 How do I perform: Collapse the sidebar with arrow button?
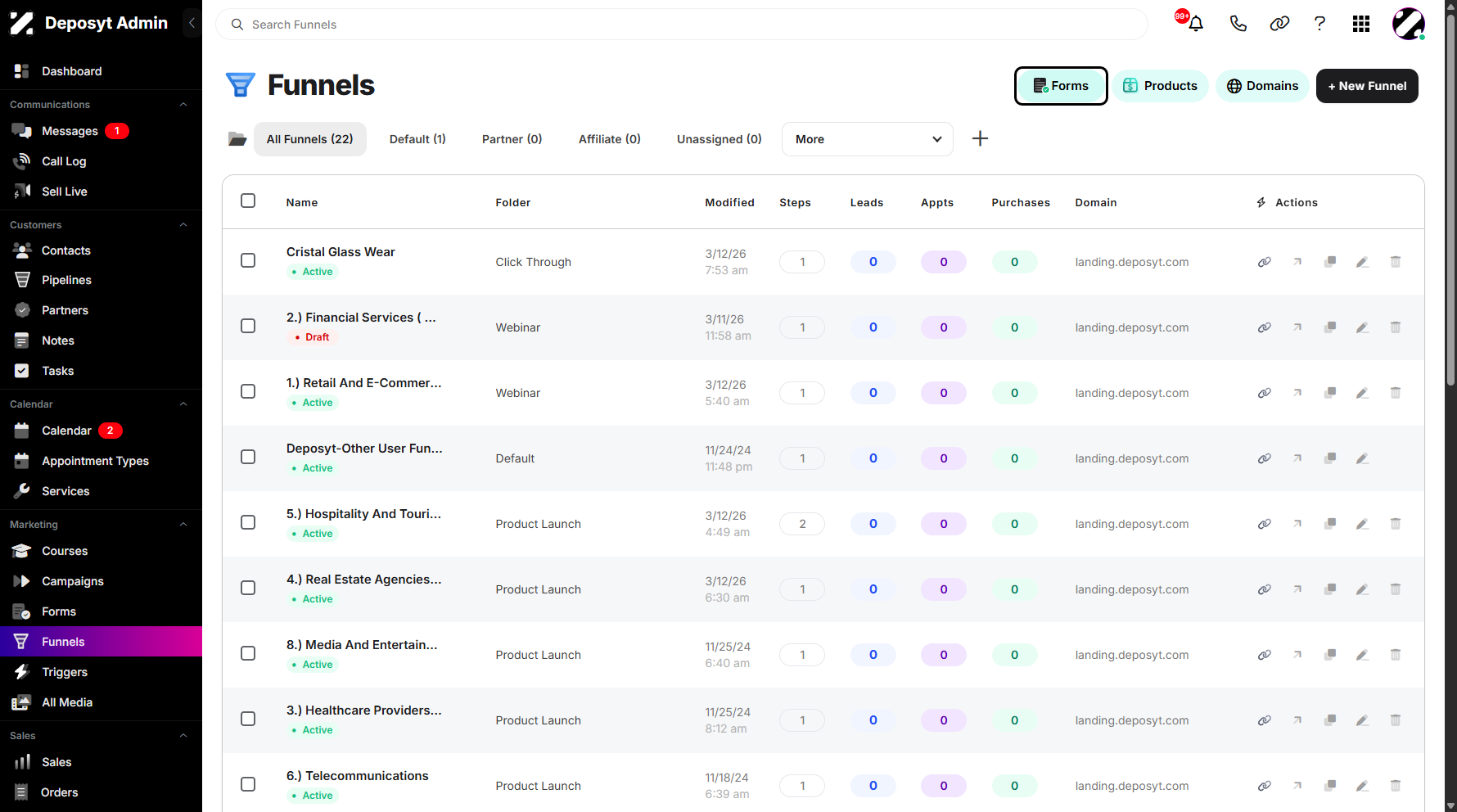(192, 23)
